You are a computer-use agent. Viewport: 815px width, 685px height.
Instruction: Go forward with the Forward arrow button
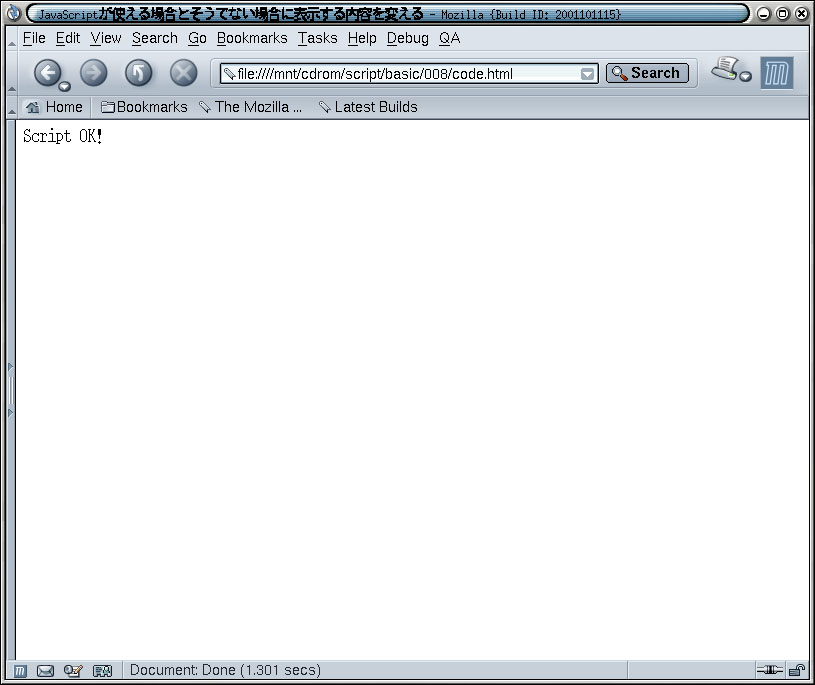coord(94,72)
